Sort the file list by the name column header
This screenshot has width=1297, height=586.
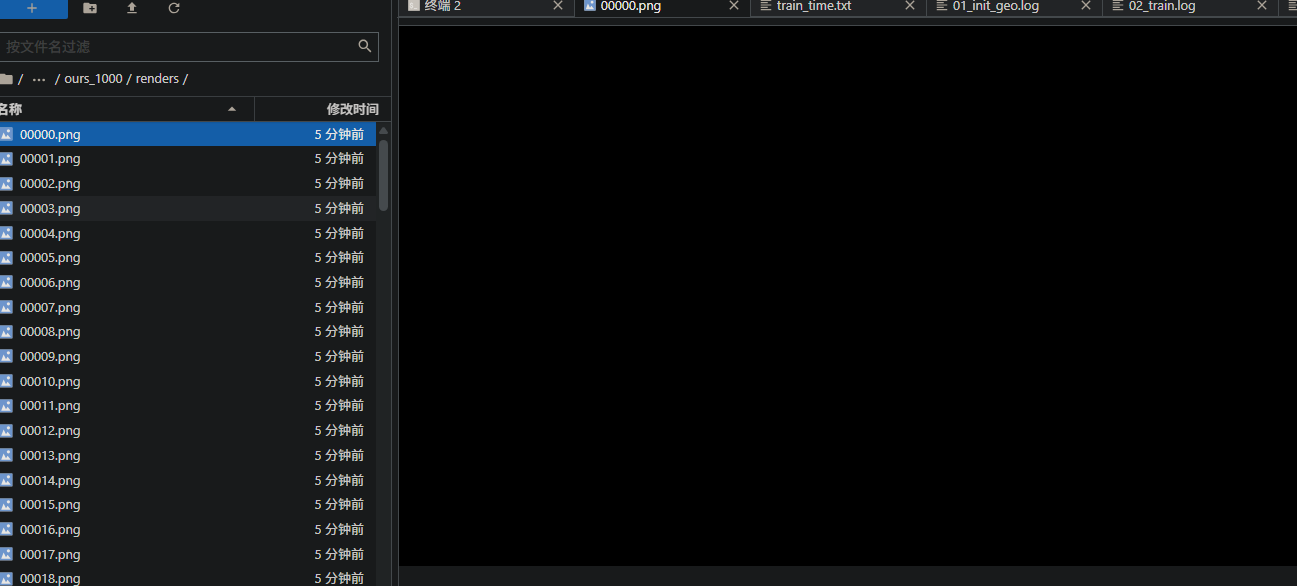127,109
